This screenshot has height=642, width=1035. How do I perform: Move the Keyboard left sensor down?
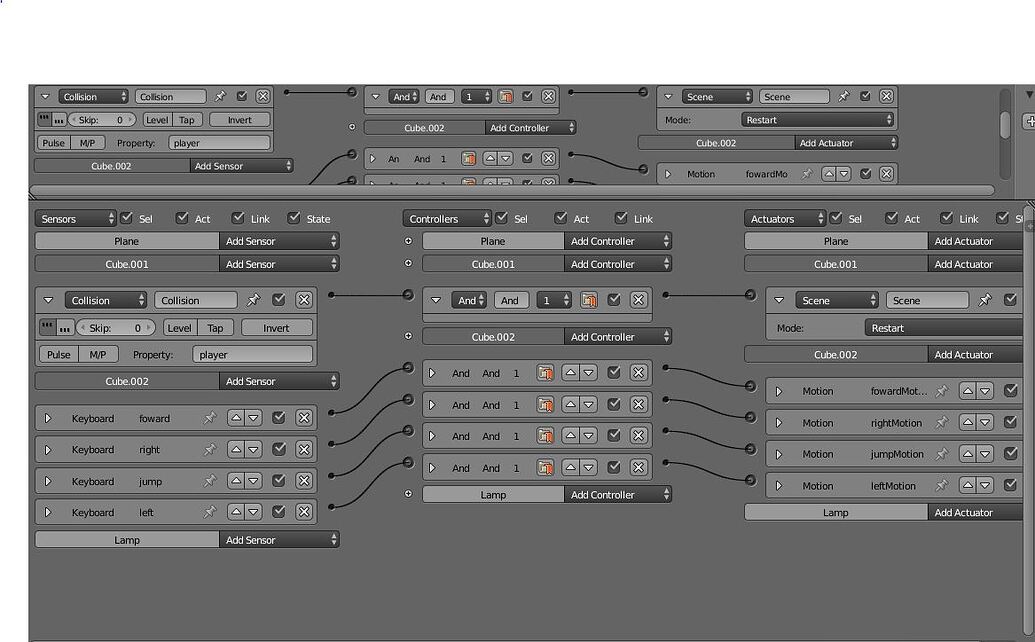pyautogui.click(x=253, y=512)
